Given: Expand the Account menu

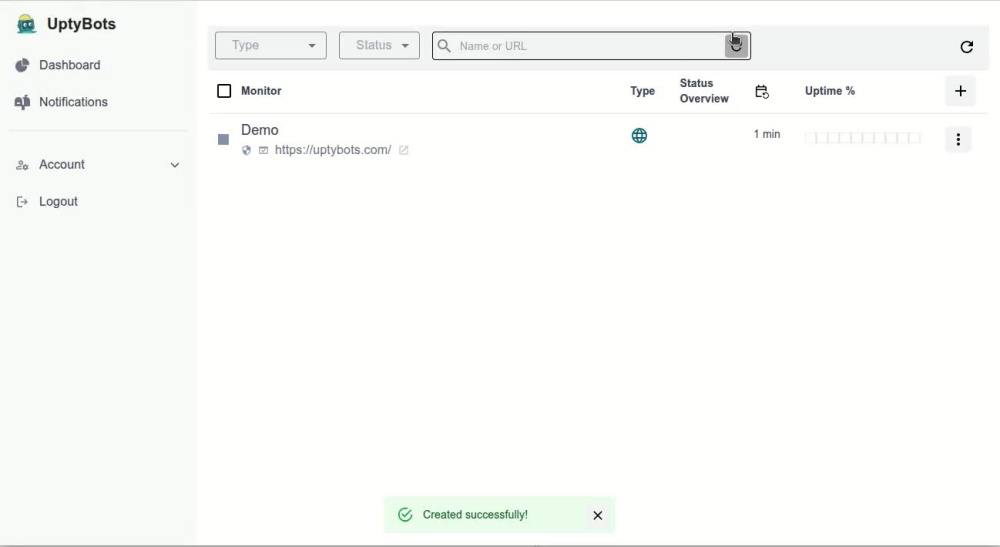Looking at the screenshot, I should 98,164.
